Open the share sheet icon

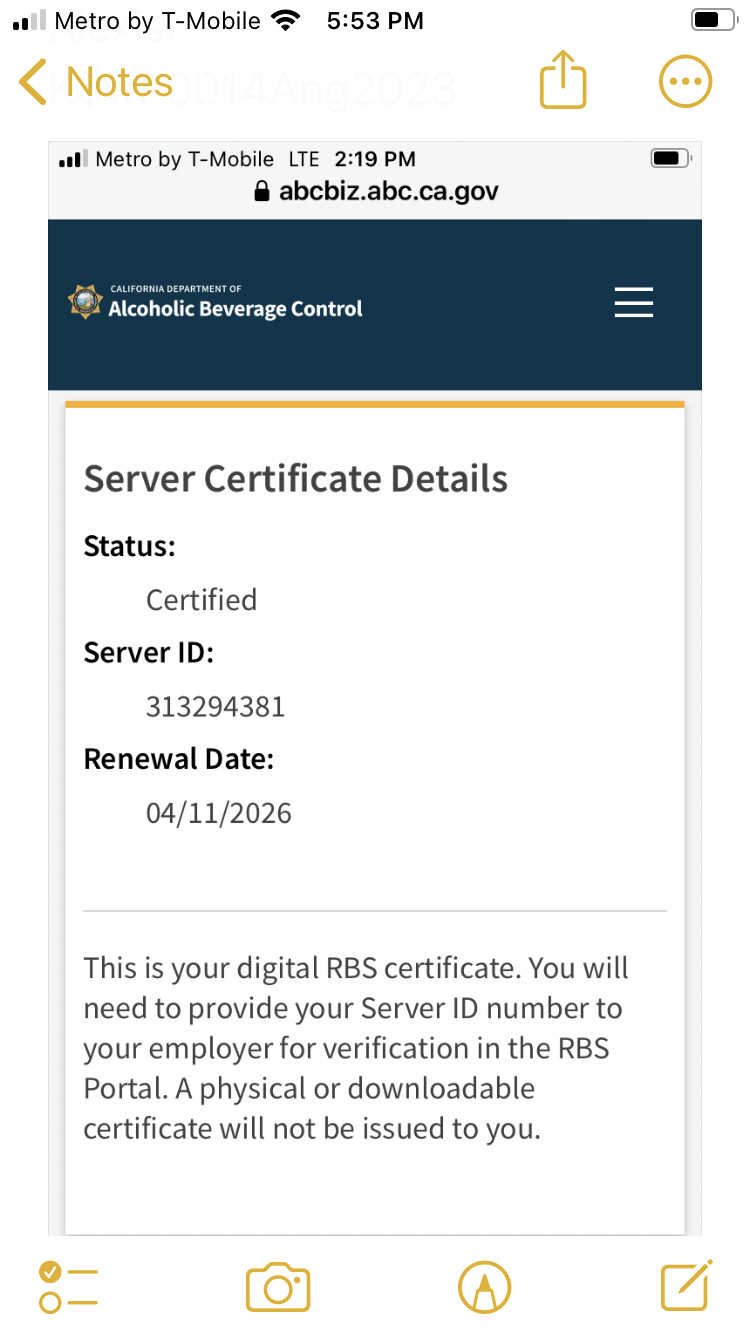click(563, 80)
